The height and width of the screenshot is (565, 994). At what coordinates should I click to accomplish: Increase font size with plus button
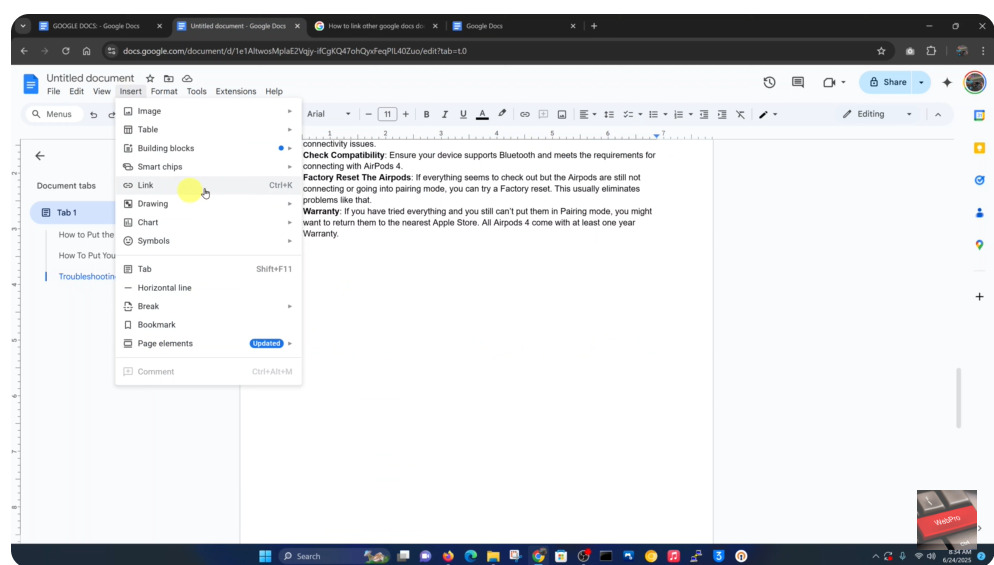pyautogui.click(x=406, y=114)
